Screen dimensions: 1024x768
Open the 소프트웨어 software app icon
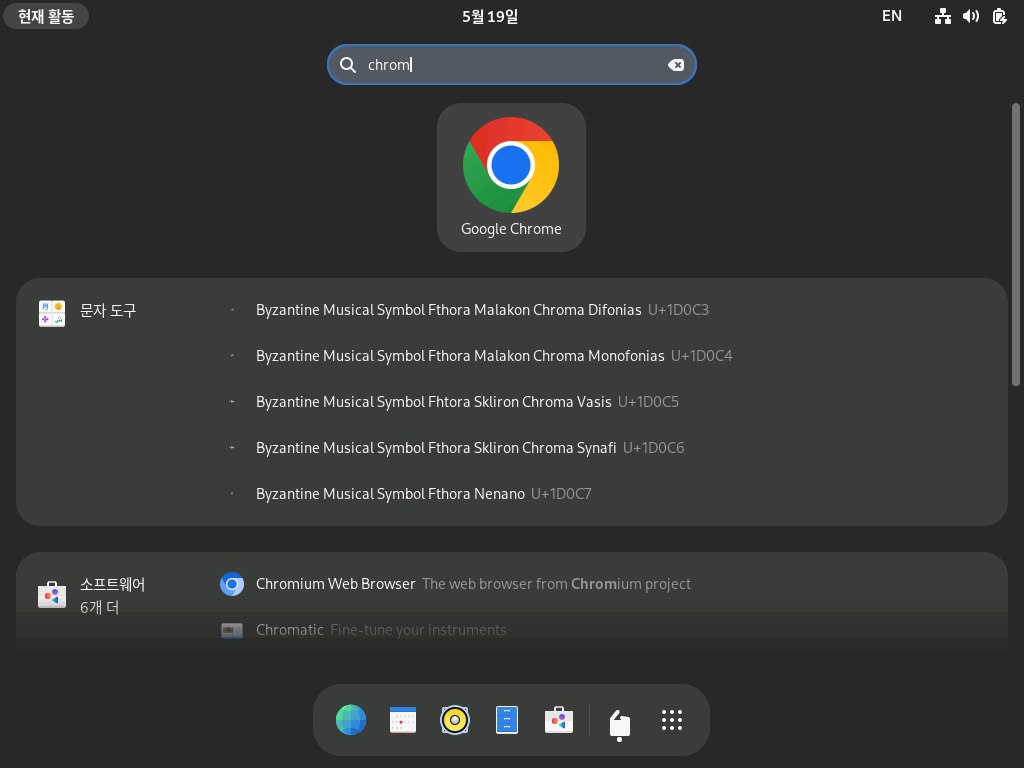pos(52,594)
